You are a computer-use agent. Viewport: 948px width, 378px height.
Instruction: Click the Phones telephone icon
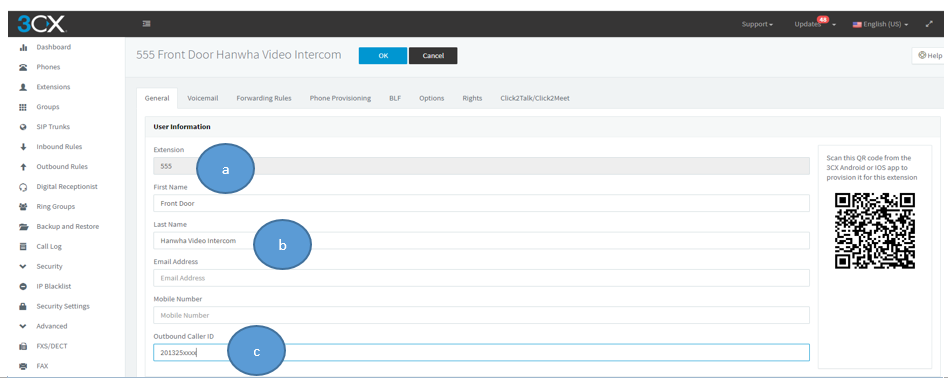point(24,67)
